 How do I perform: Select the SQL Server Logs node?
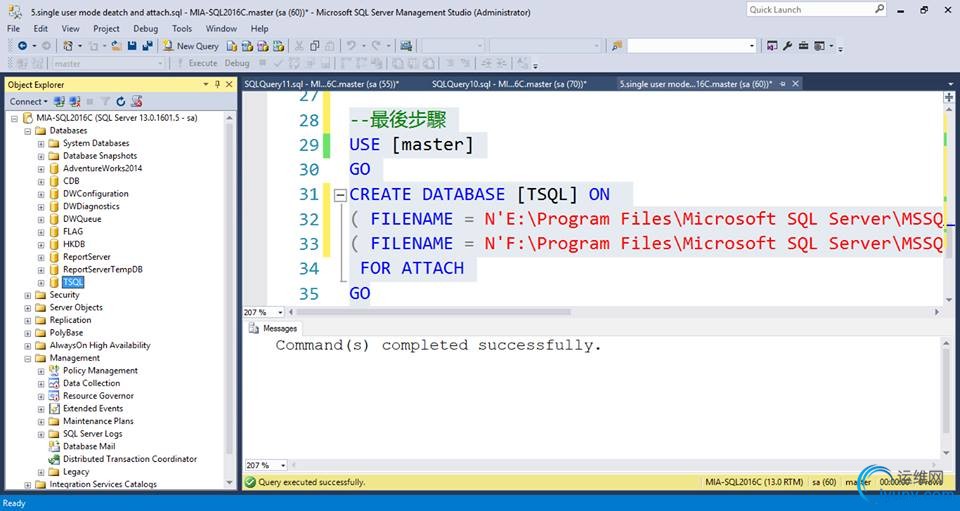tap(92, 434)
